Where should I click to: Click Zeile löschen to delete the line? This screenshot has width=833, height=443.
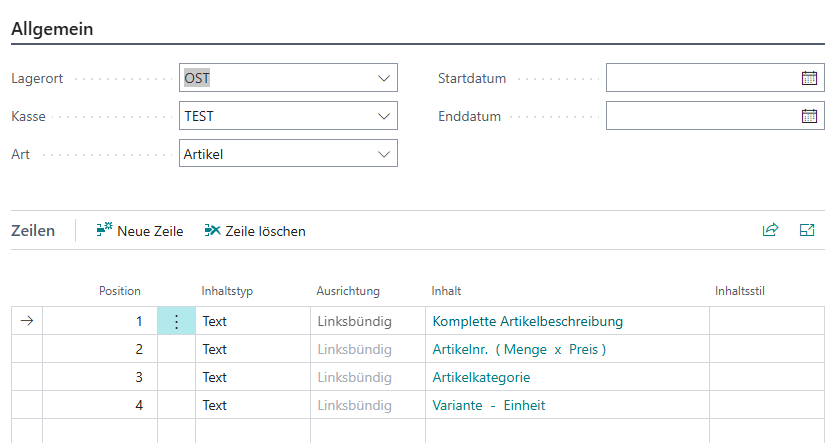tap(255, 231)
